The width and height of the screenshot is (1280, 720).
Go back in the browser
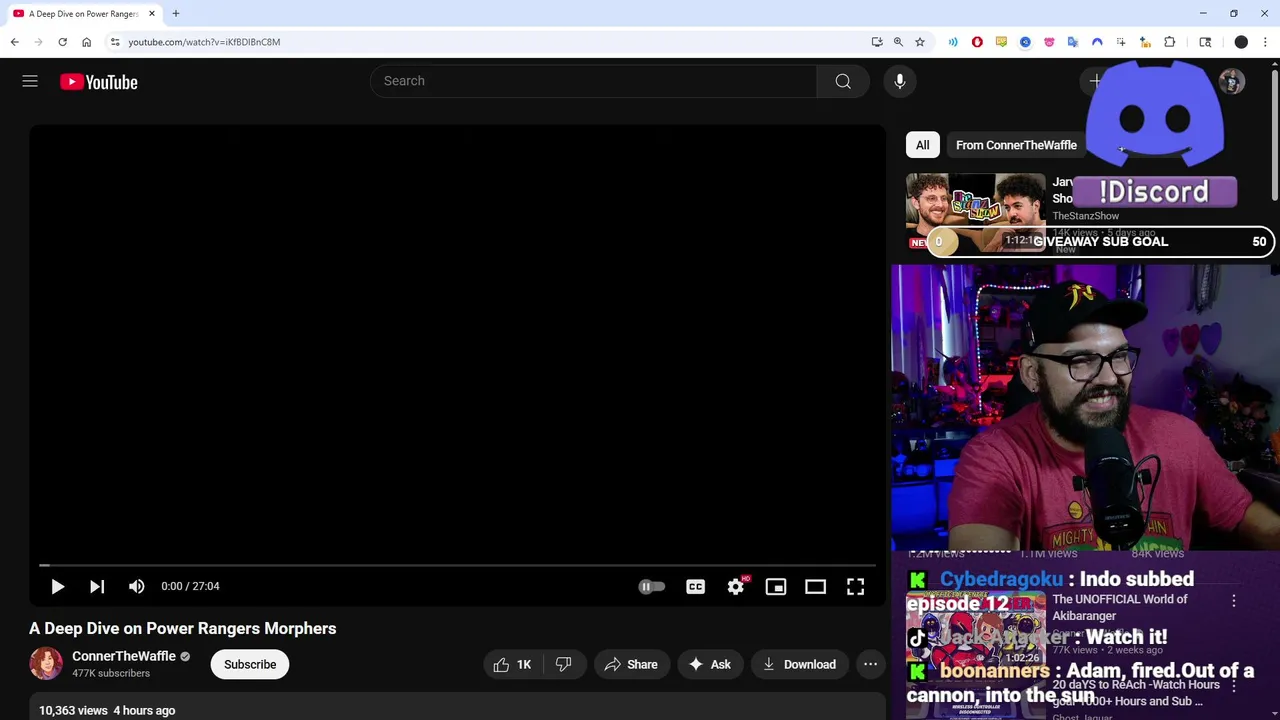click(14, 42)
